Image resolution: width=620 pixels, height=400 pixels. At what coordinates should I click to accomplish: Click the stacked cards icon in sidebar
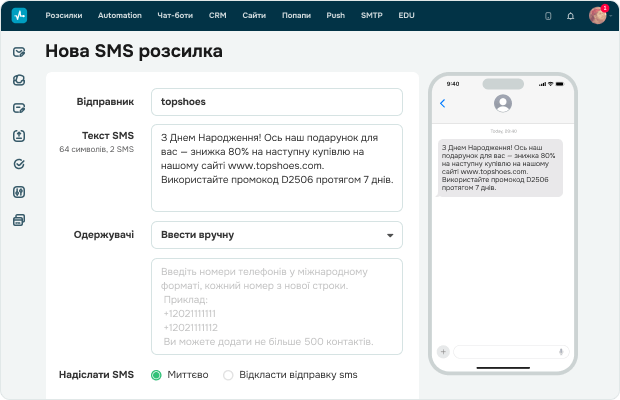pos(19,220)
